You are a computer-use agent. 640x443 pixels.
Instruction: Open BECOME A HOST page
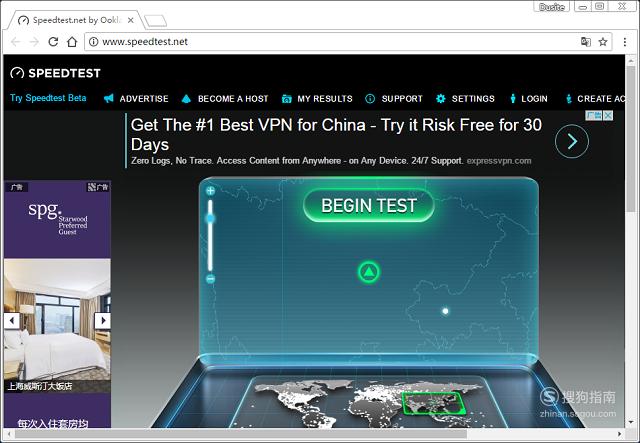tap(233, 99)
